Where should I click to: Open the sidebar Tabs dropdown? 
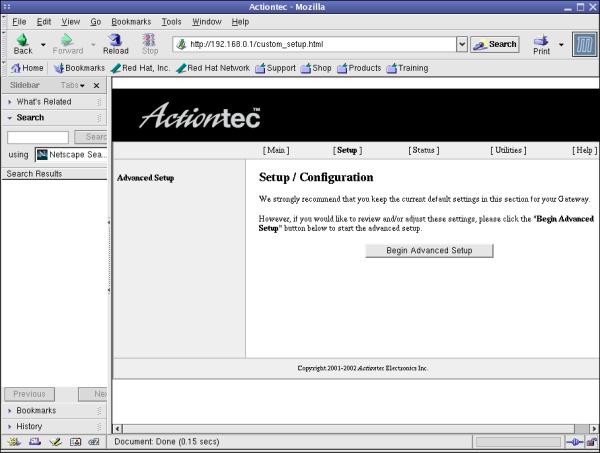[x=72, y=85]
